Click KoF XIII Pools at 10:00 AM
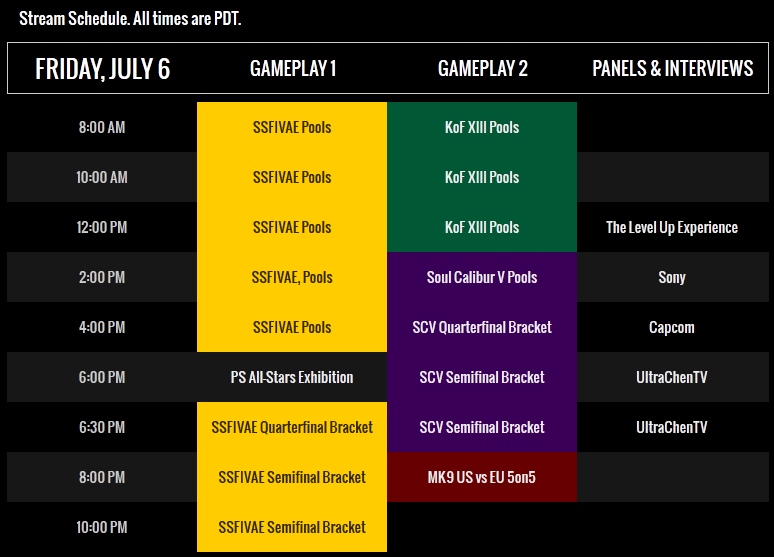This screenshot has width=774, height=557. coord(482,177)
